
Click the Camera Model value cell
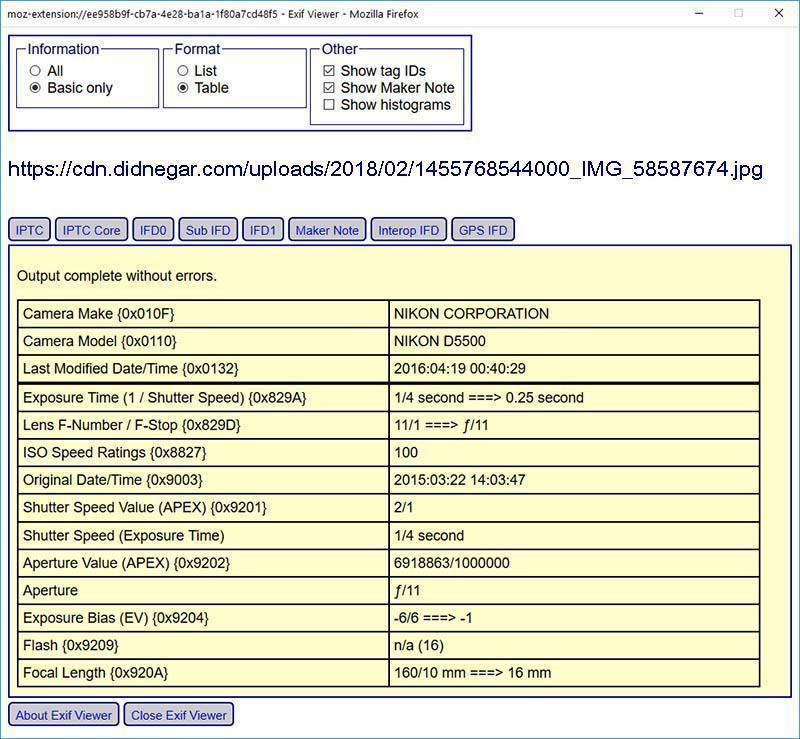573,342
